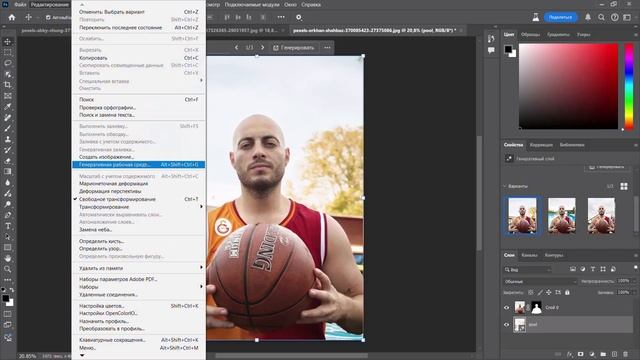Create a new layer with plus icon
The width and height of the screenshot is (640, 360).
[x=614, y=354]
